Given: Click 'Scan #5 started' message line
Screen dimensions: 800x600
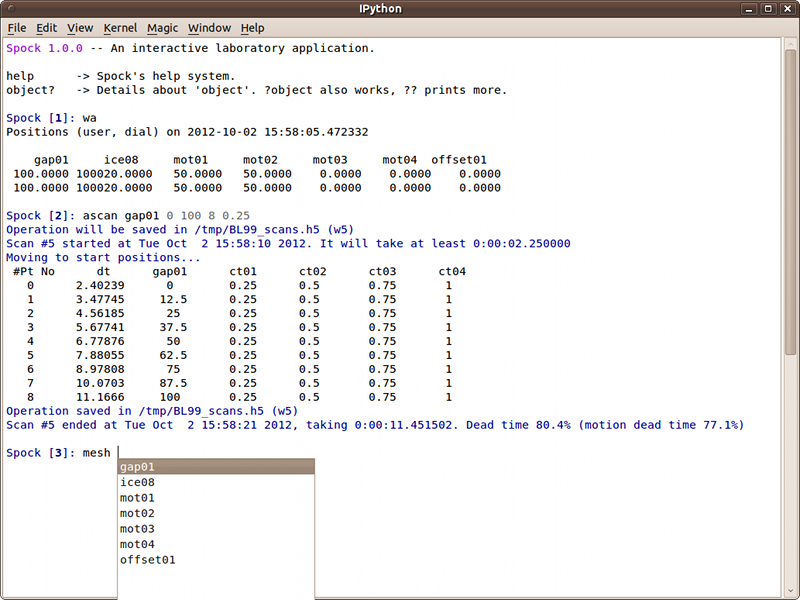Looking at the screenshot, I should click(288, 243).
